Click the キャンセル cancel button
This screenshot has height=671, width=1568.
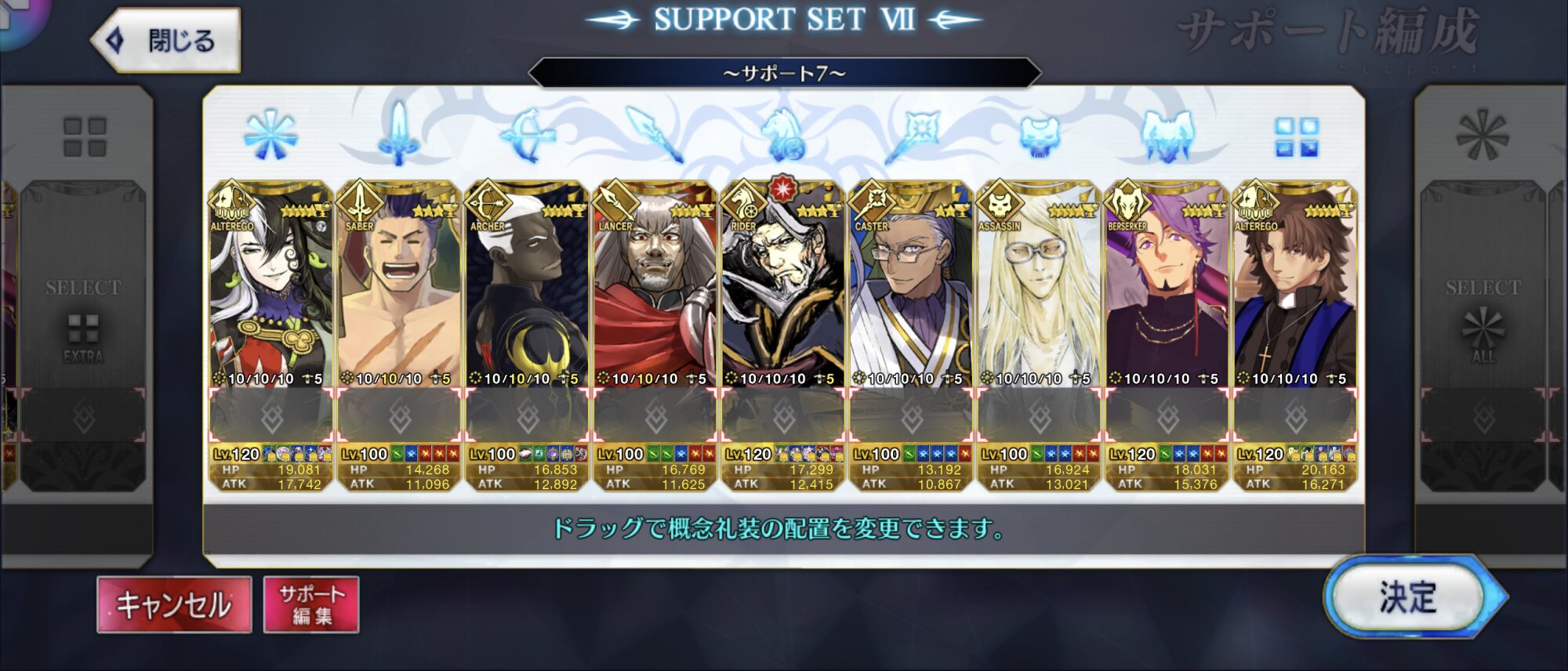click(x=174, y=604)
